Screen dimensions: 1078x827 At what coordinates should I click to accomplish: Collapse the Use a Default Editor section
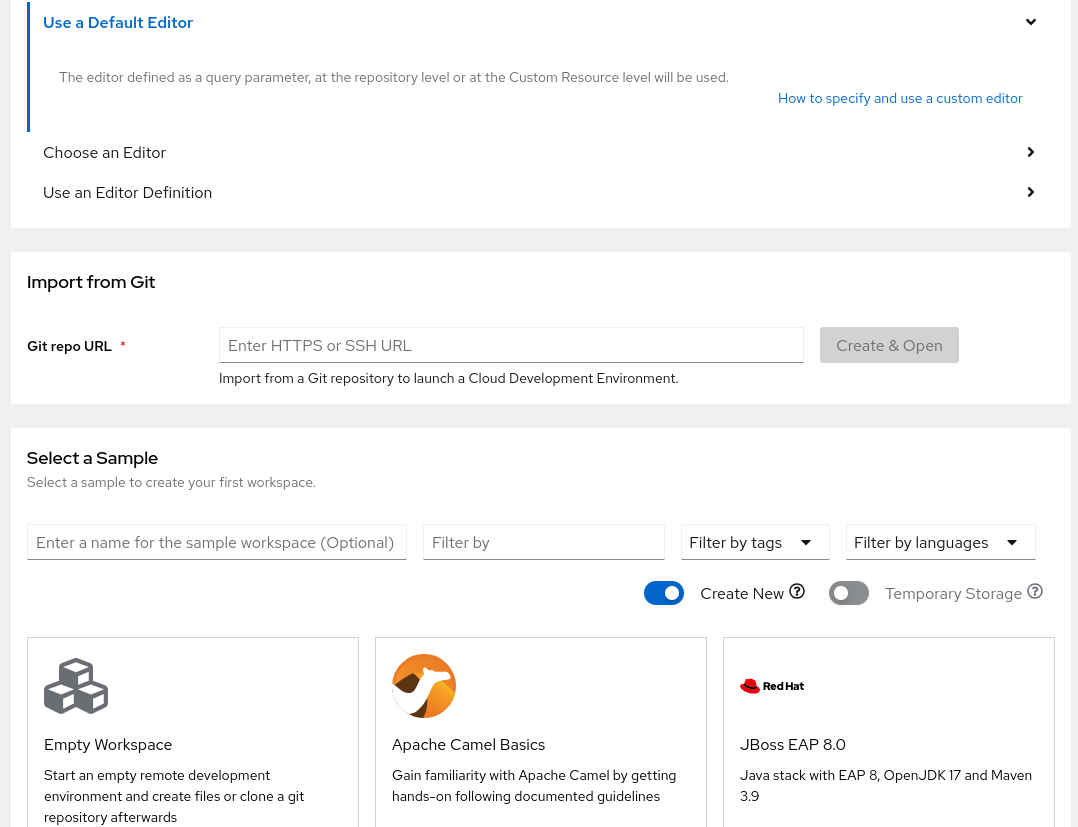tap(1030, 22)
